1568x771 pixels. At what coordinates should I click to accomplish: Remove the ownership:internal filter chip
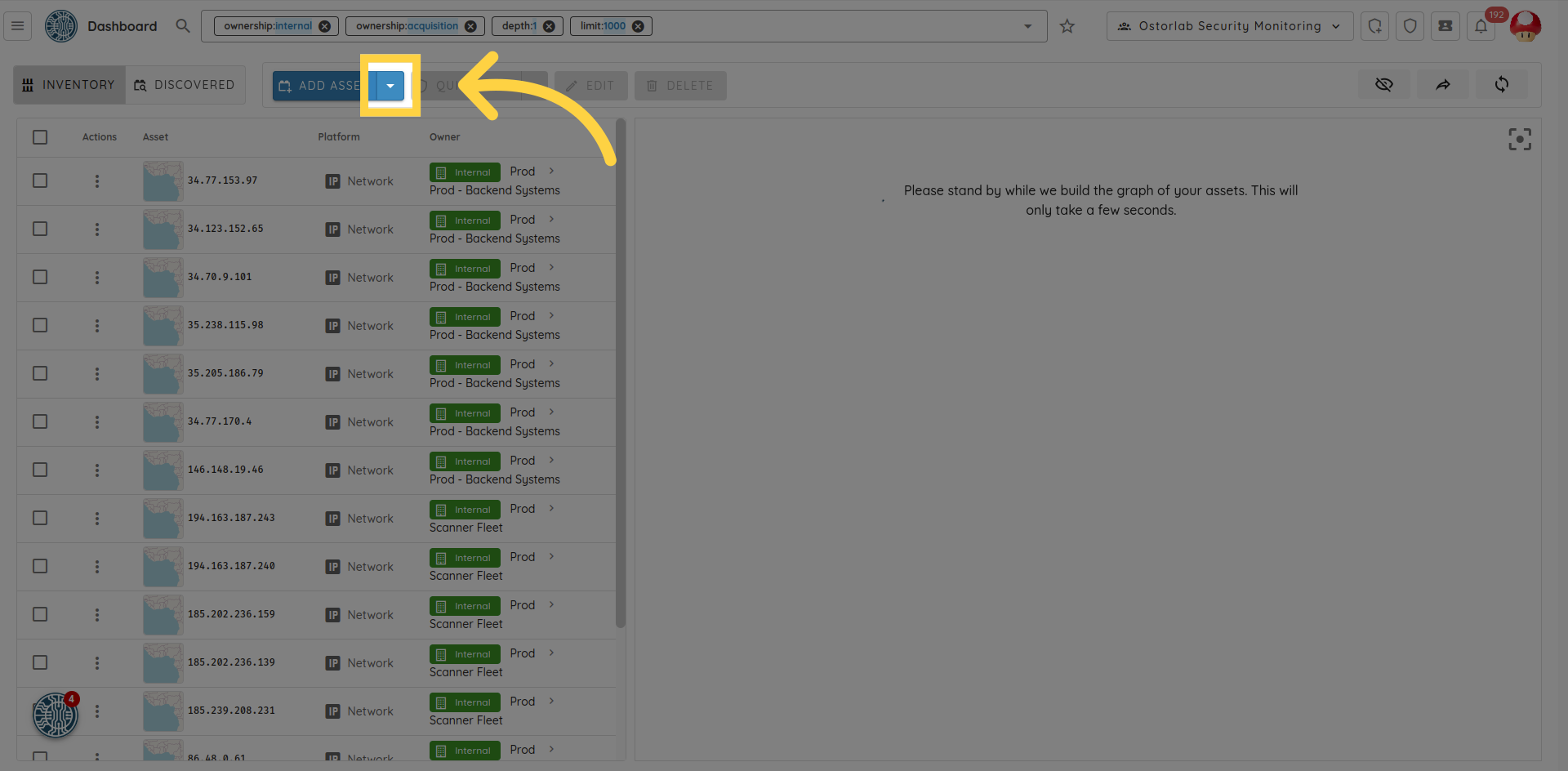point(324,26)
